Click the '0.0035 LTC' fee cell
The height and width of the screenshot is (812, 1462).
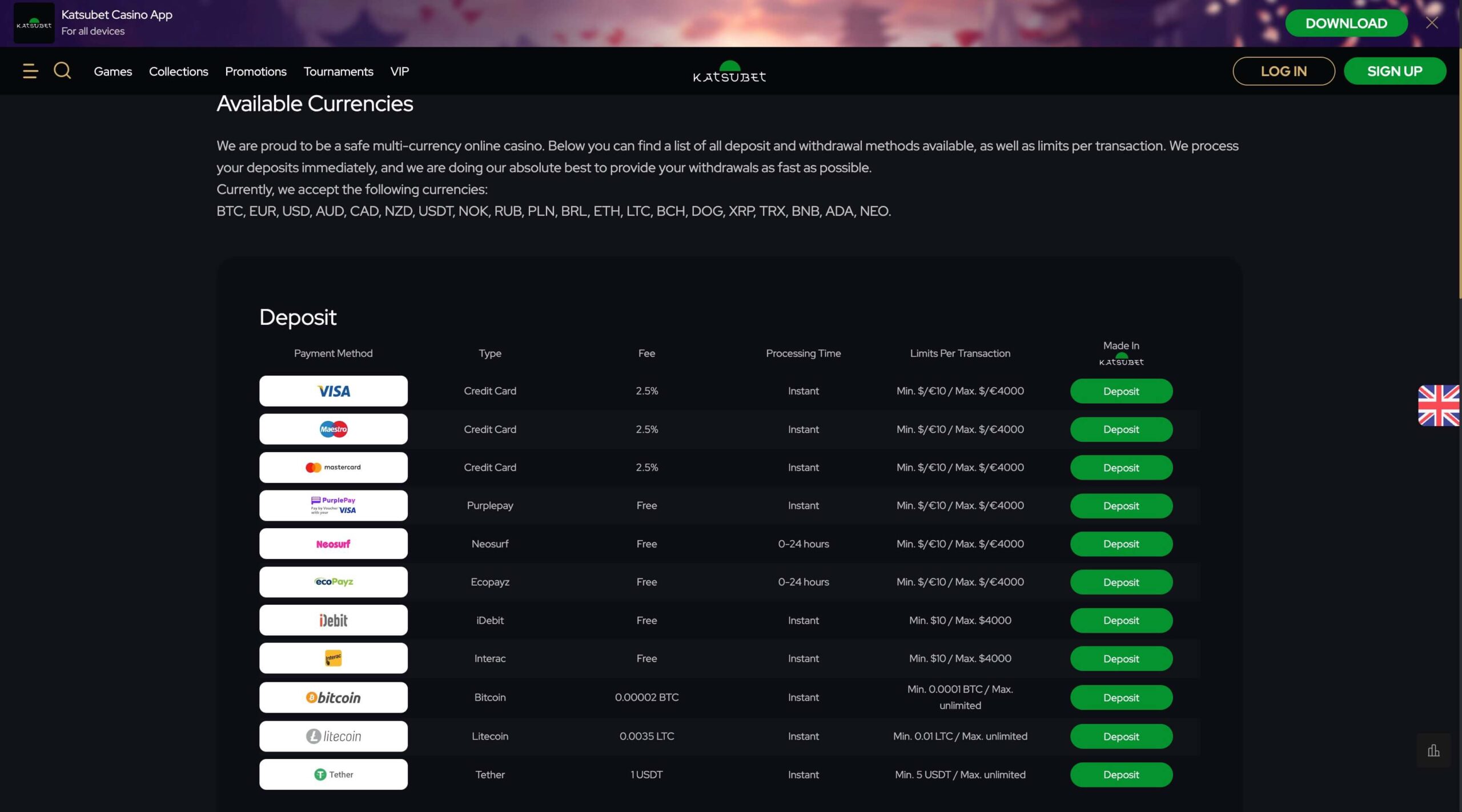coord(646,736)
